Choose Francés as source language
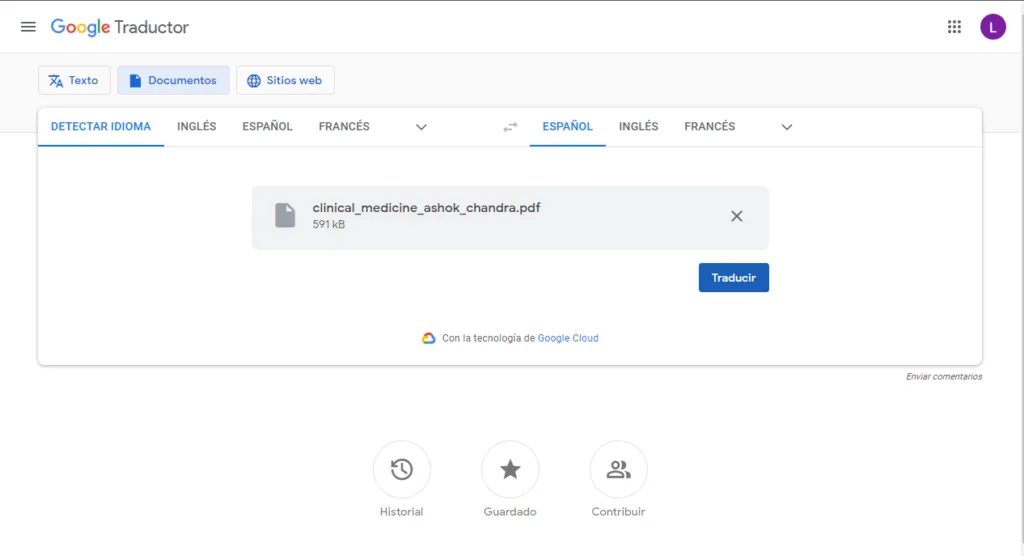 [344, 127]
